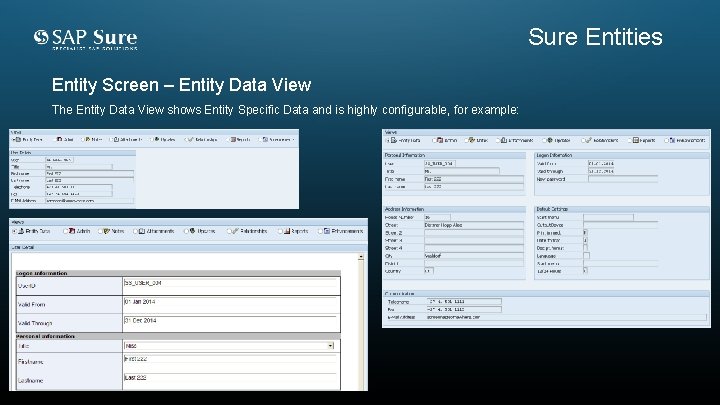This screenshot has height=405, width=720.
Task: Click Admin icon in top-left User Details panel
Action: point(59,139)
